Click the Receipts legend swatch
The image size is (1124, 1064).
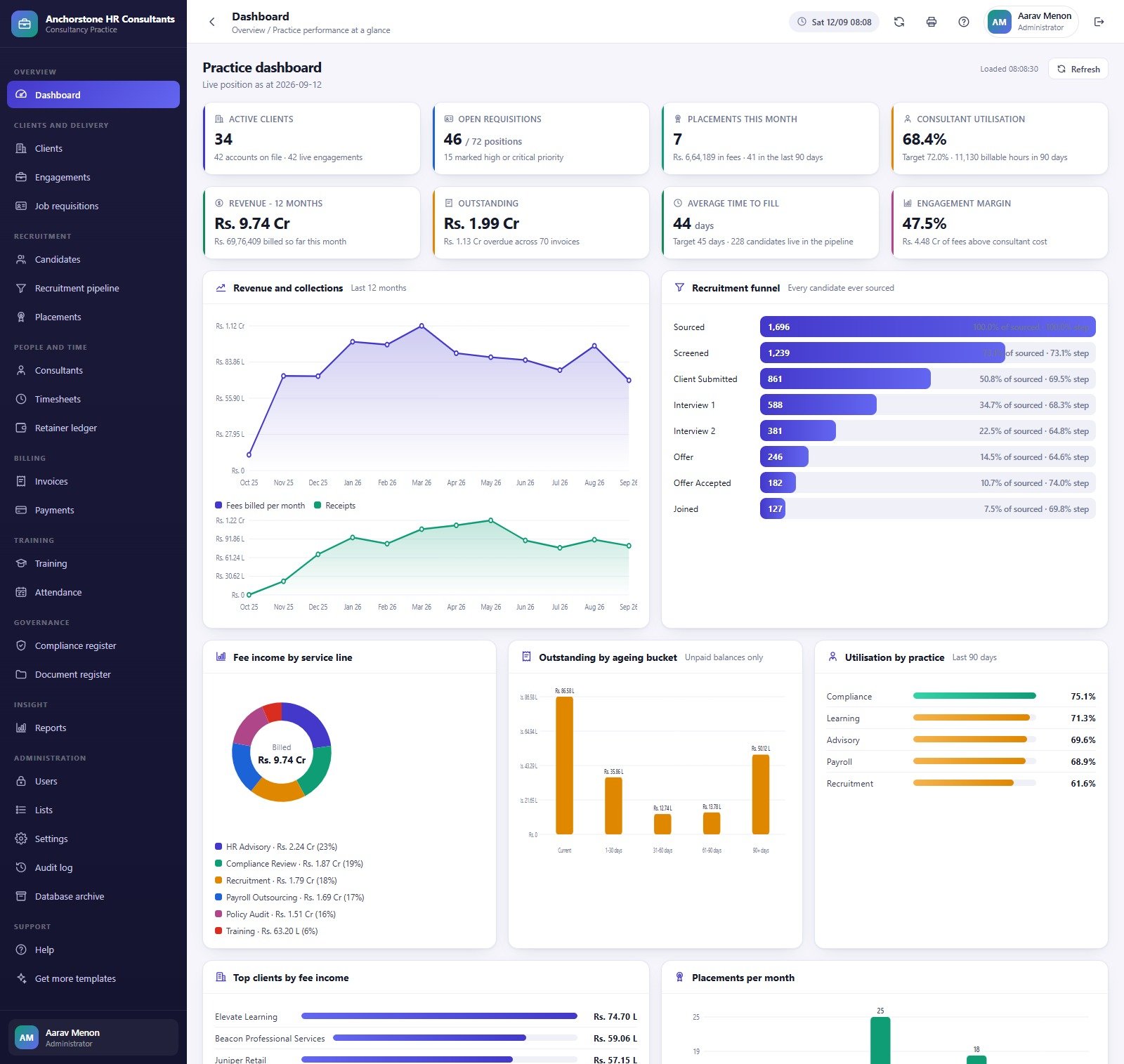[x=318, y=505]
